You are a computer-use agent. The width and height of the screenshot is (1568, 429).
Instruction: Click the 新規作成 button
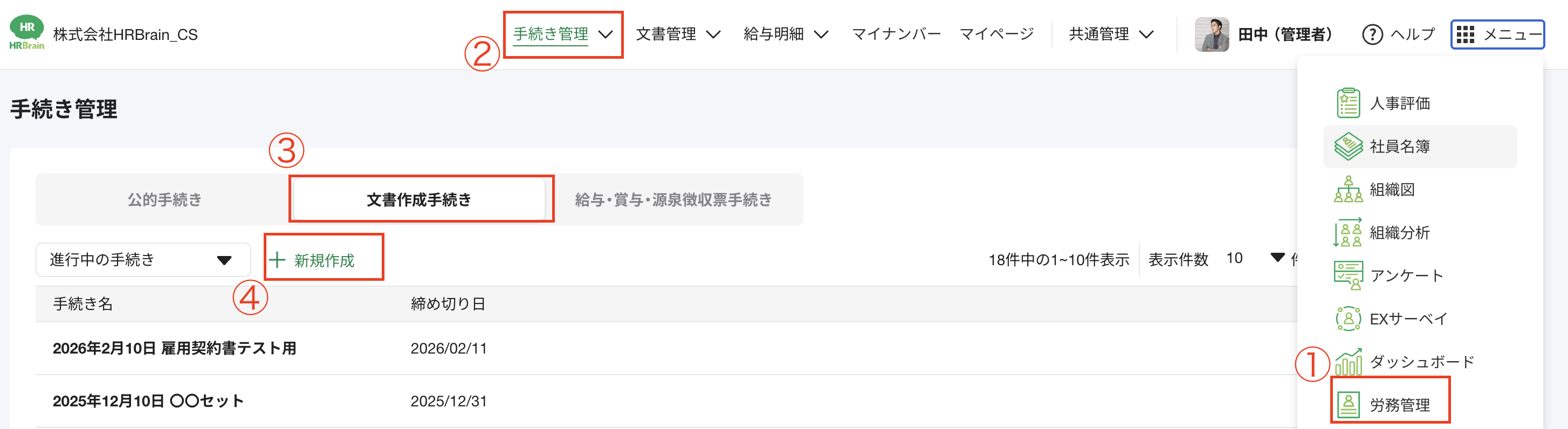pyautogui.click(x=323, y=259)
